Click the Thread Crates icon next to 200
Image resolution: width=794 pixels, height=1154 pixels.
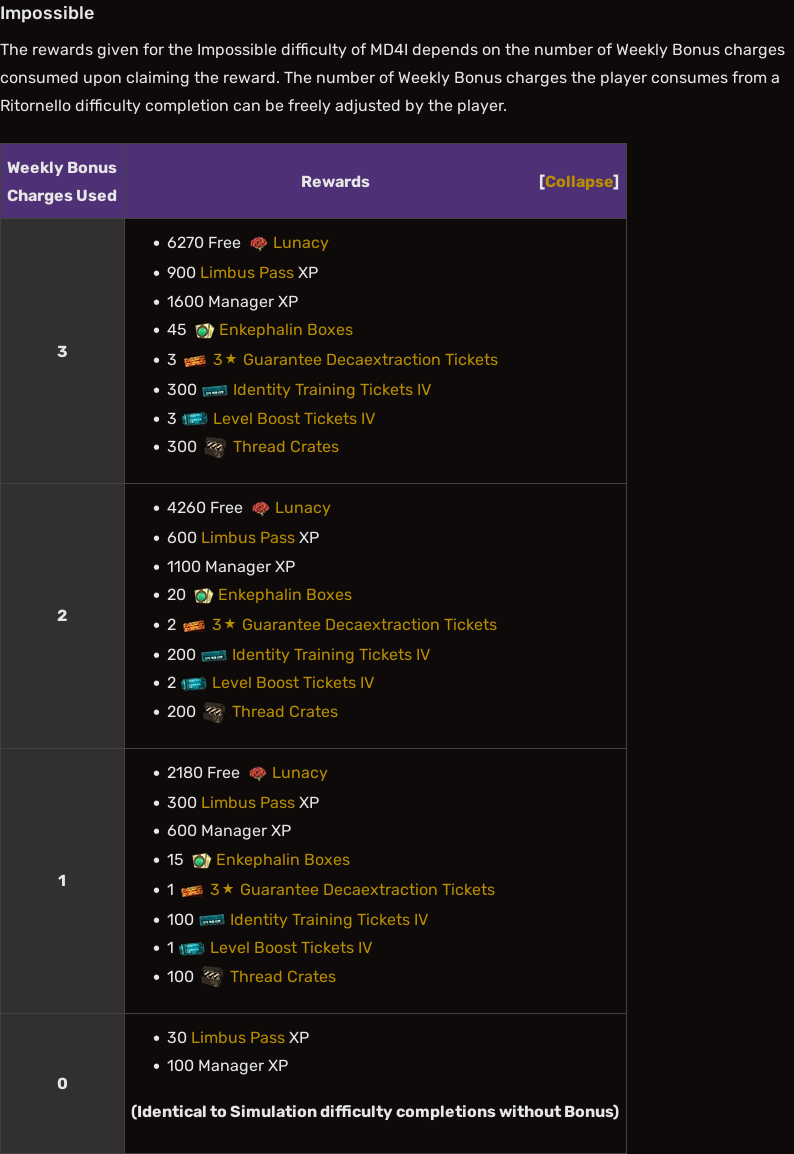pos(214,712)
